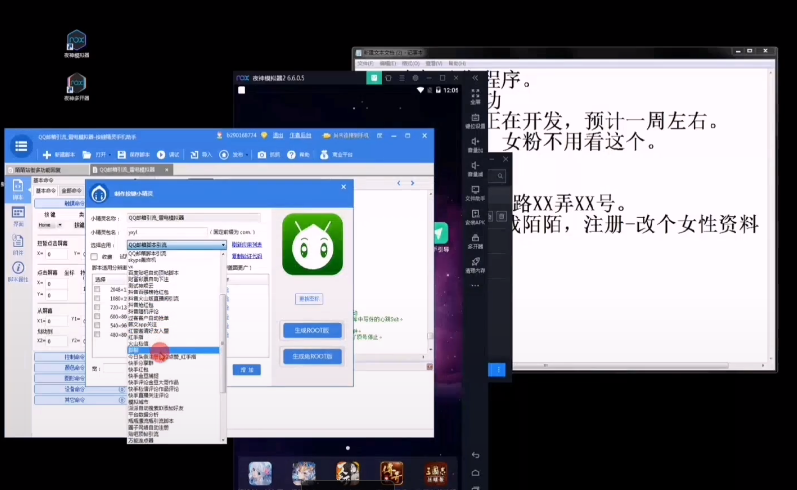Viewport: 797px width, 490px height.
Task: Click the 添加 button in the dialog
Action: point(247,370)
